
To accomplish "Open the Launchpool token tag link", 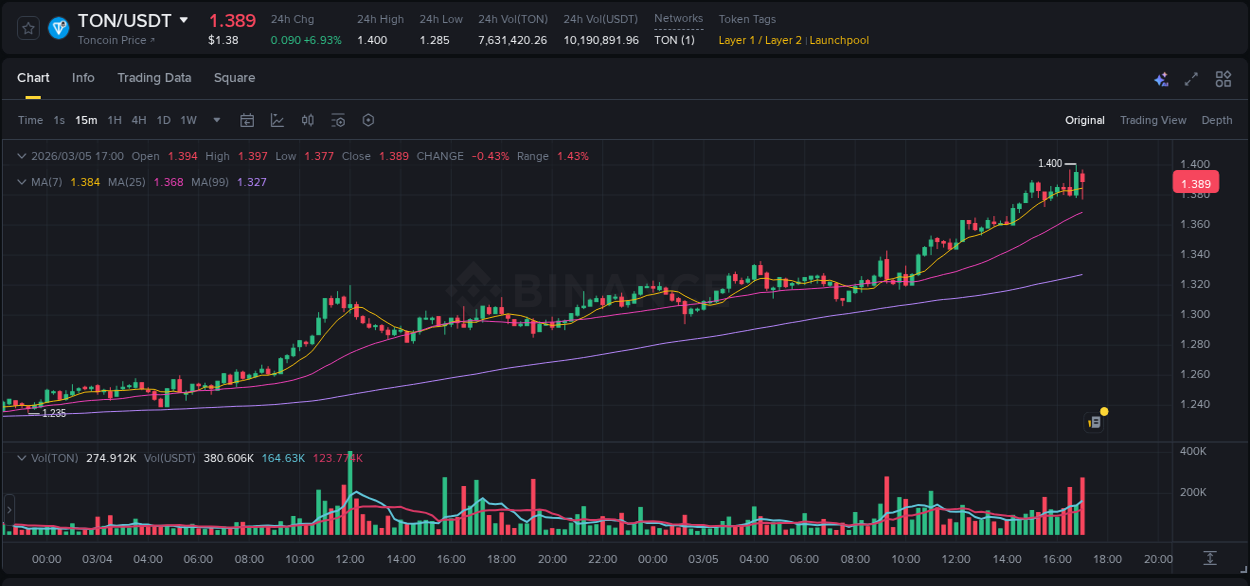I will [x=838, y=40].
